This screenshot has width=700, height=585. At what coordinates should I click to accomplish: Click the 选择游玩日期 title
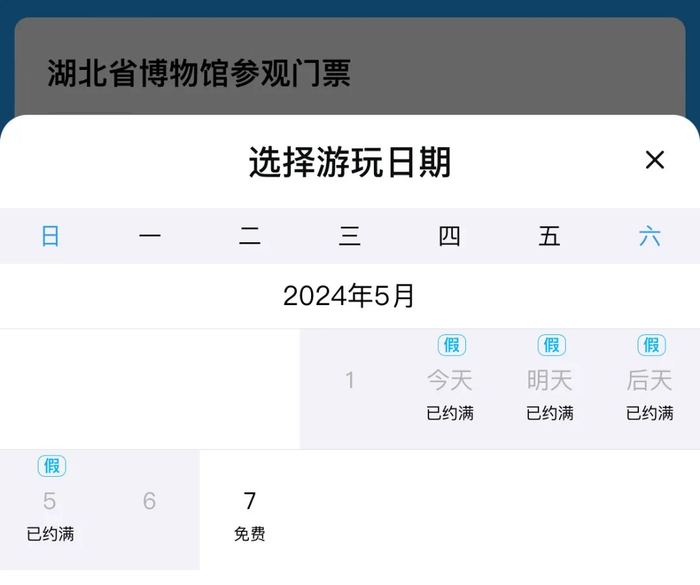point(350,162)
